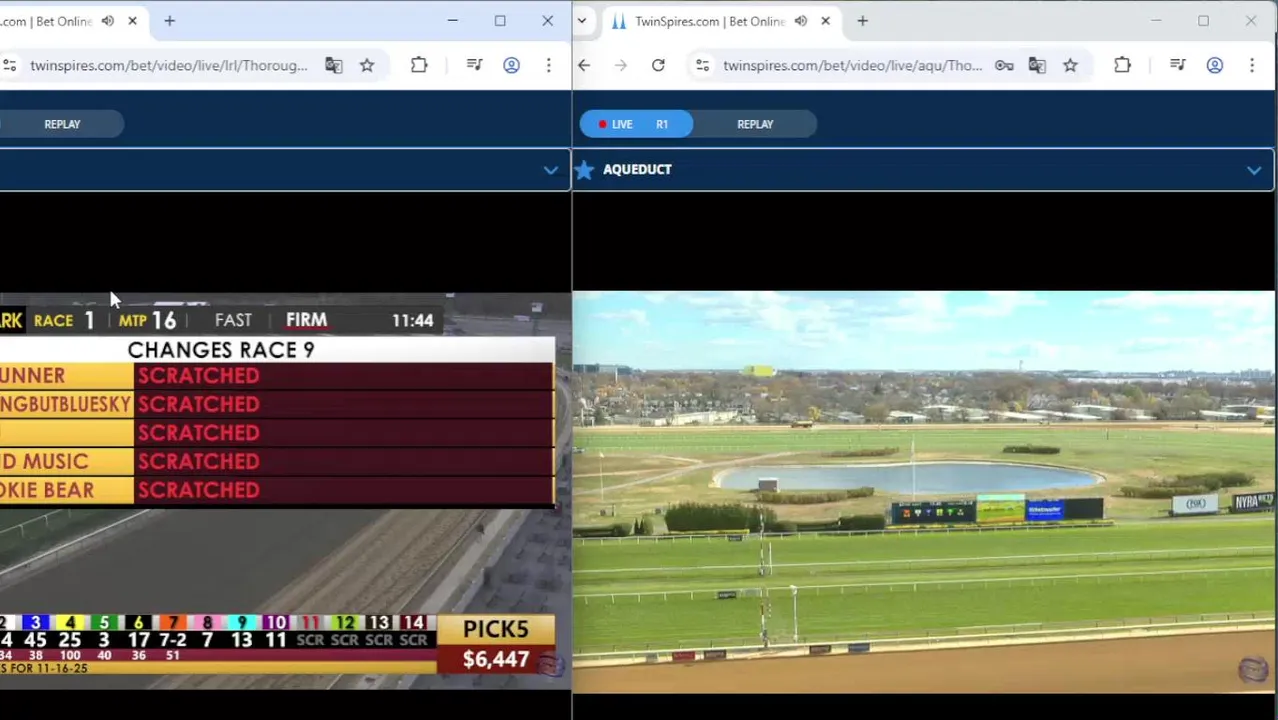Open password key icon in right address bar
Viewport: 1278px width, 720px height.
pyautogui.click(x=1004, y=65)
